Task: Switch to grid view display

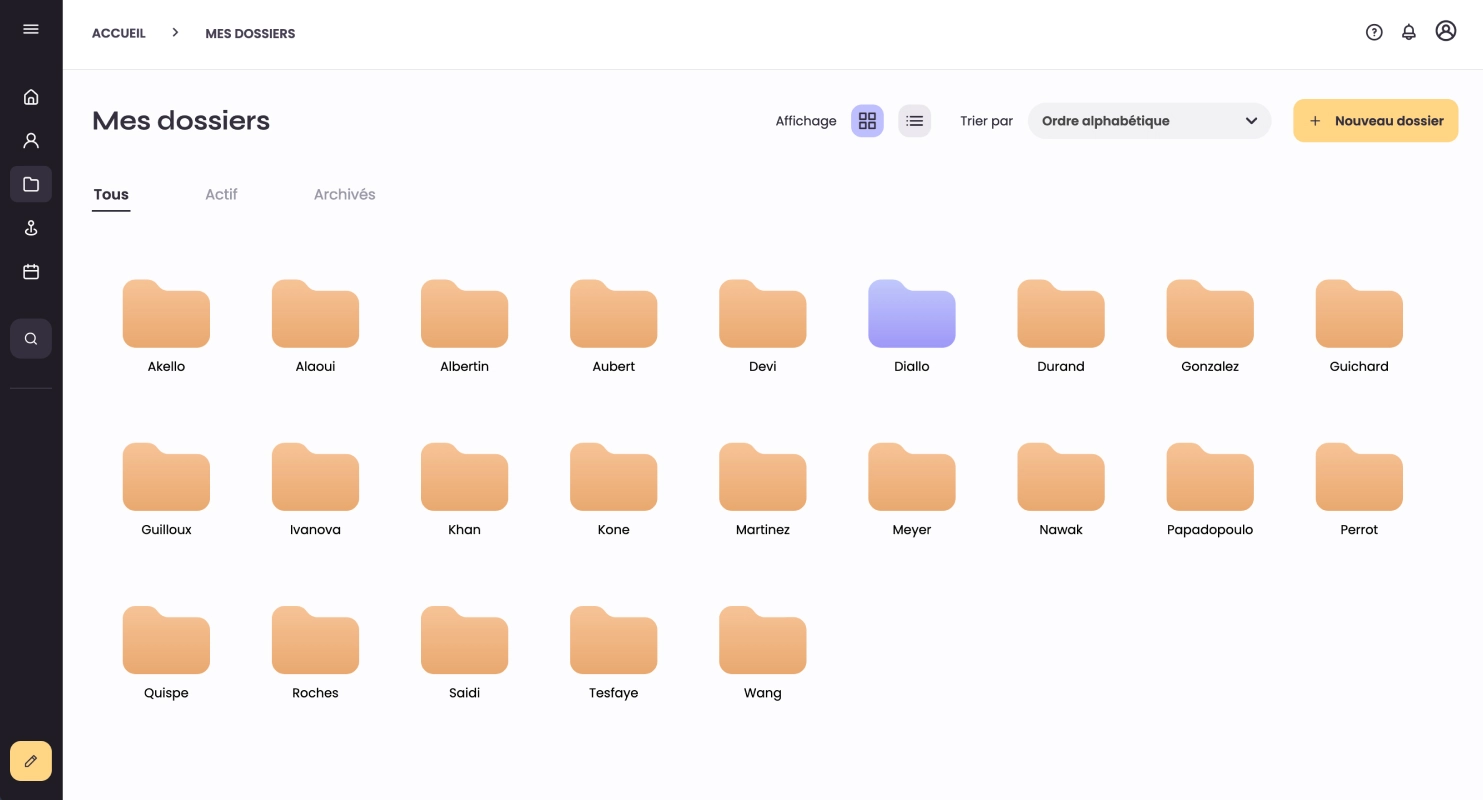Action: [867, 121]
